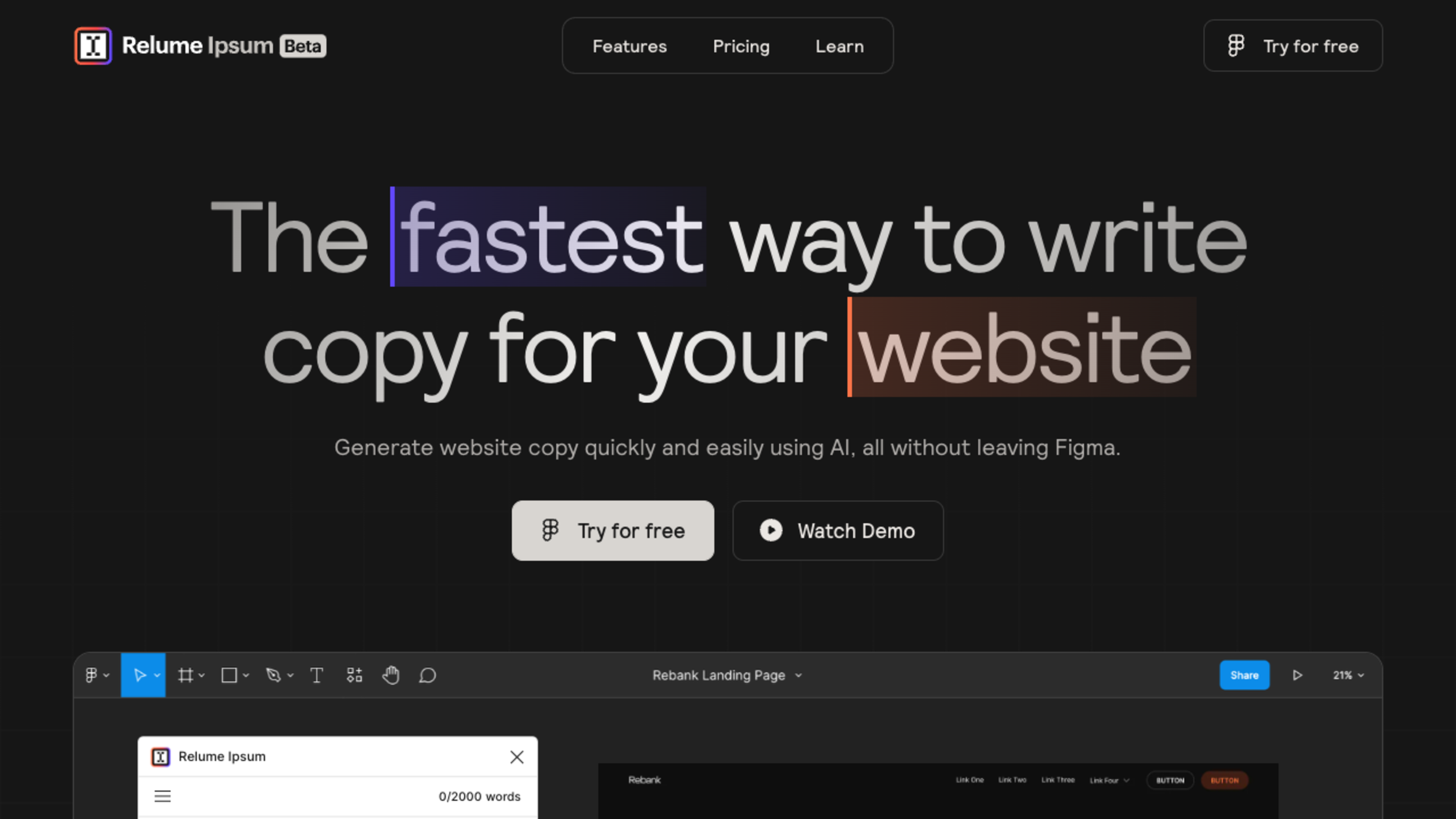Open the plugin hamburger menu icon
This screenshot has height=819, width=1456.
tap(163, 796)
